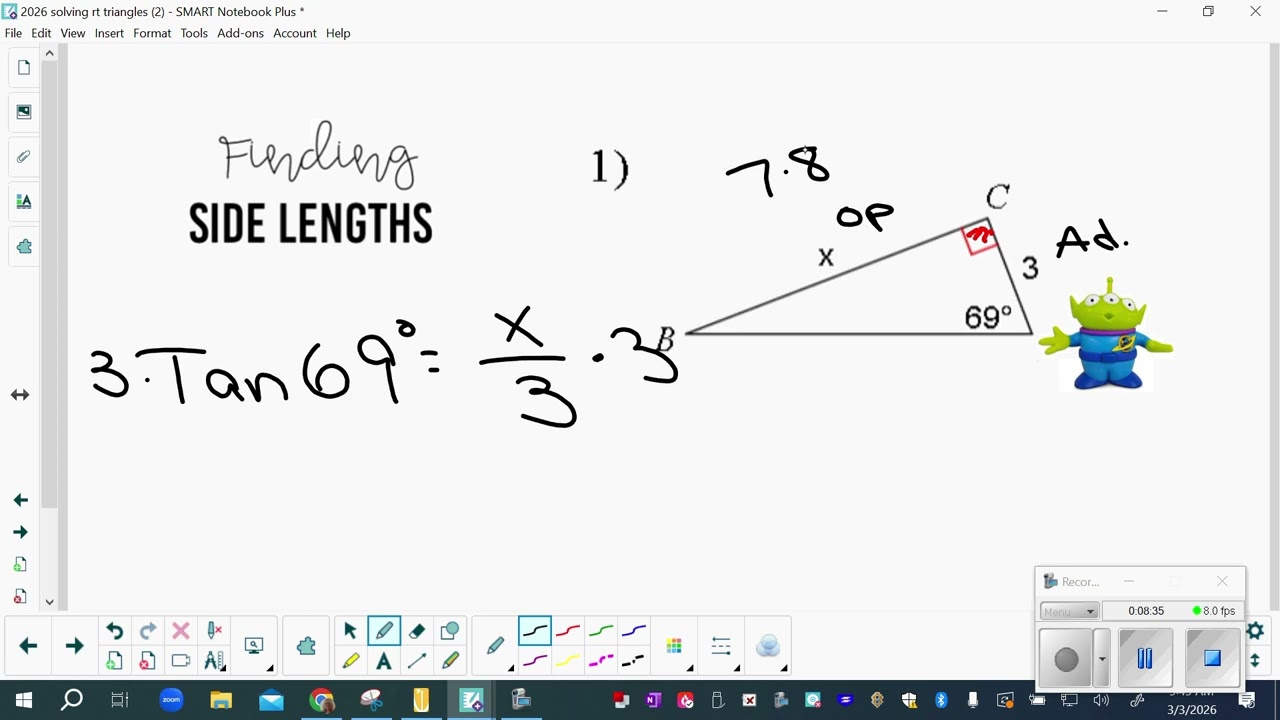Move the sidebar to the other side
The image size is (1280, 720).
20,395
